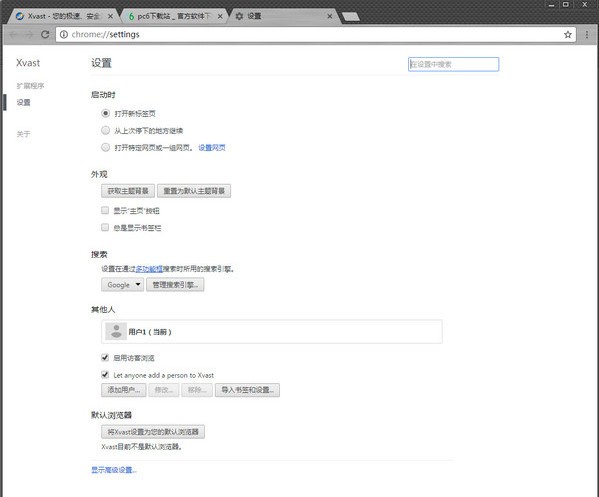Viewport: 599px width, 497px height.
Task: Click 添加用户 button
Action: click(x=124, y=390)
